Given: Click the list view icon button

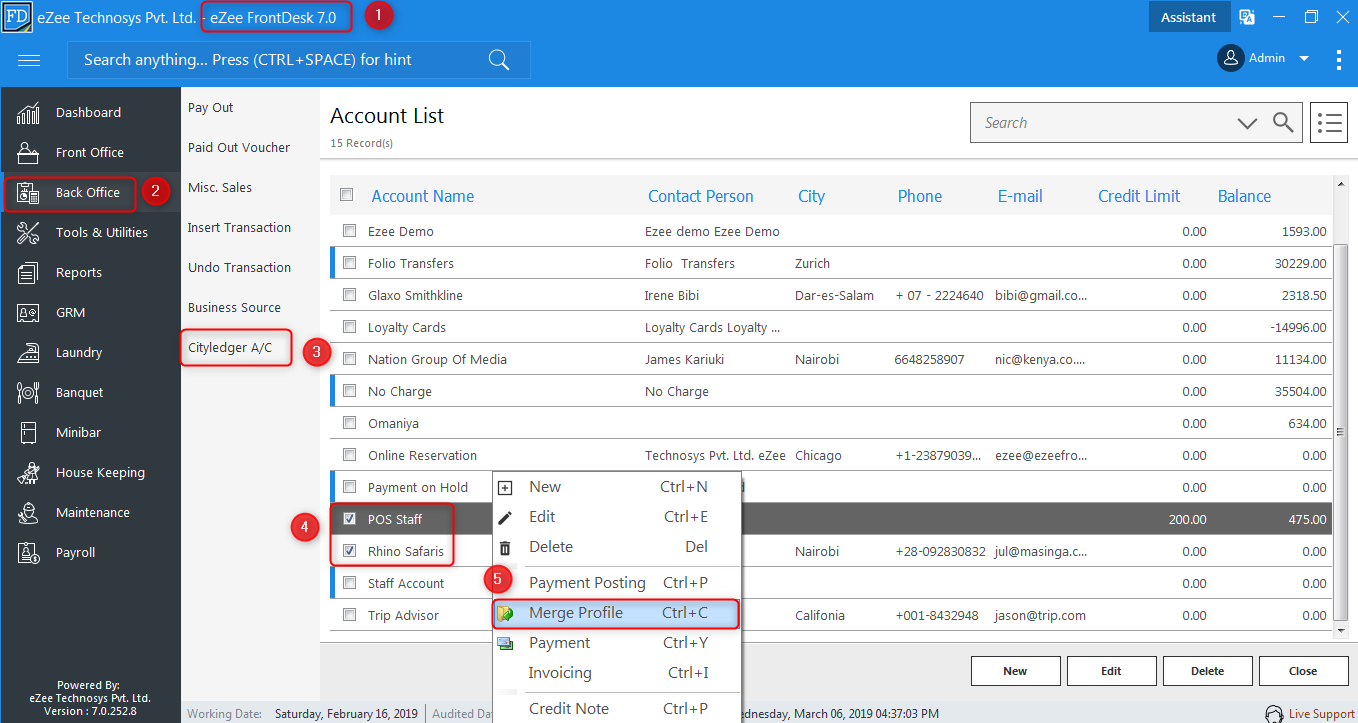Looking at the screenshot, I should [1329, 123].
